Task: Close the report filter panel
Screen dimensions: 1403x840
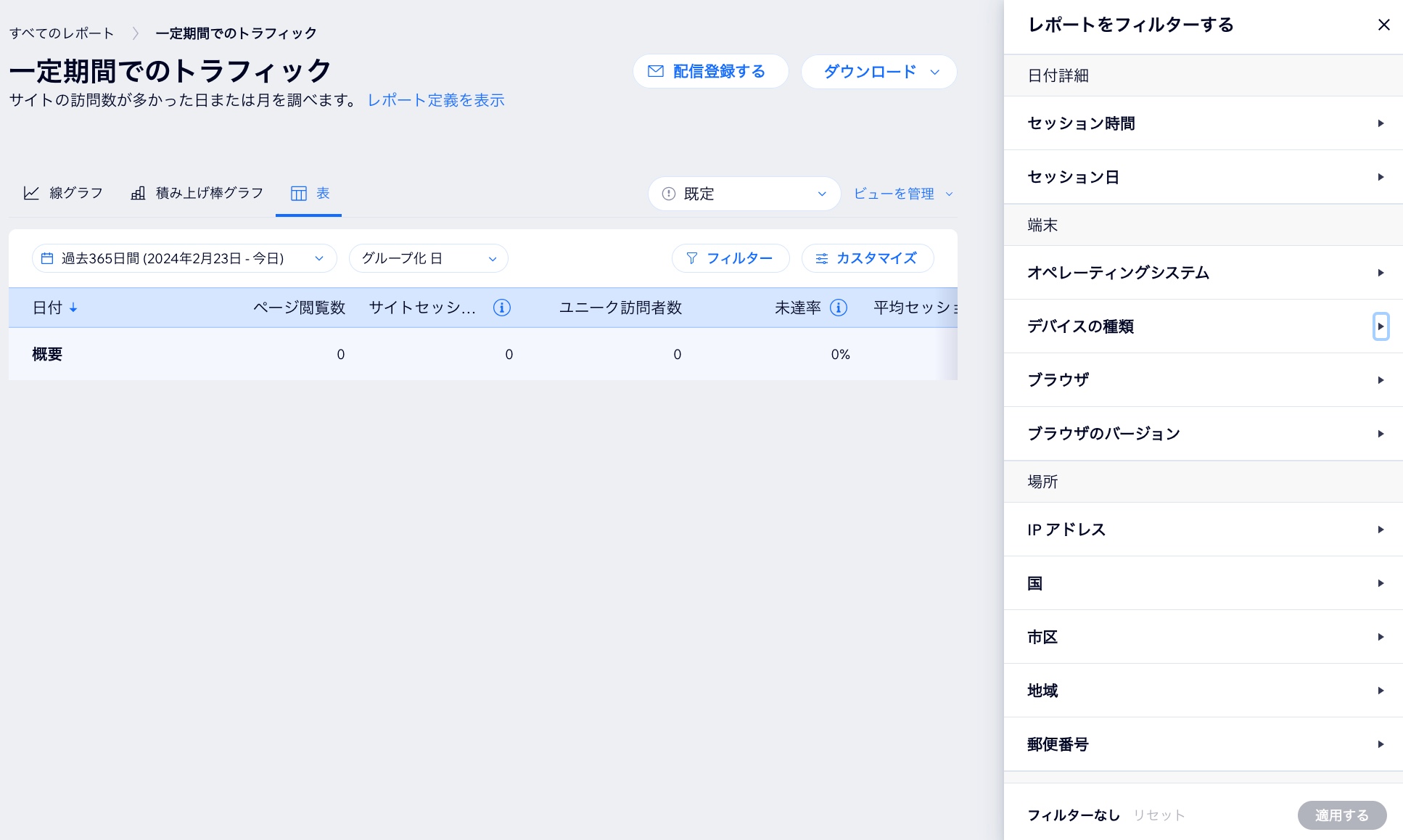Action: click(x=1383, y=25)
